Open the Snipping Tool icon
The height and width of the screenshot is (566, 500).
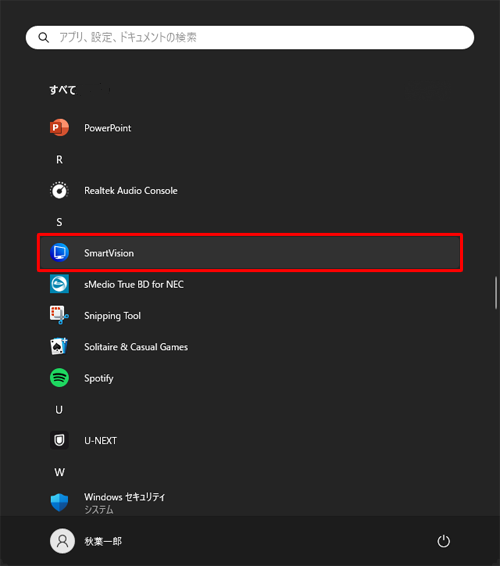tap(59, 315)
